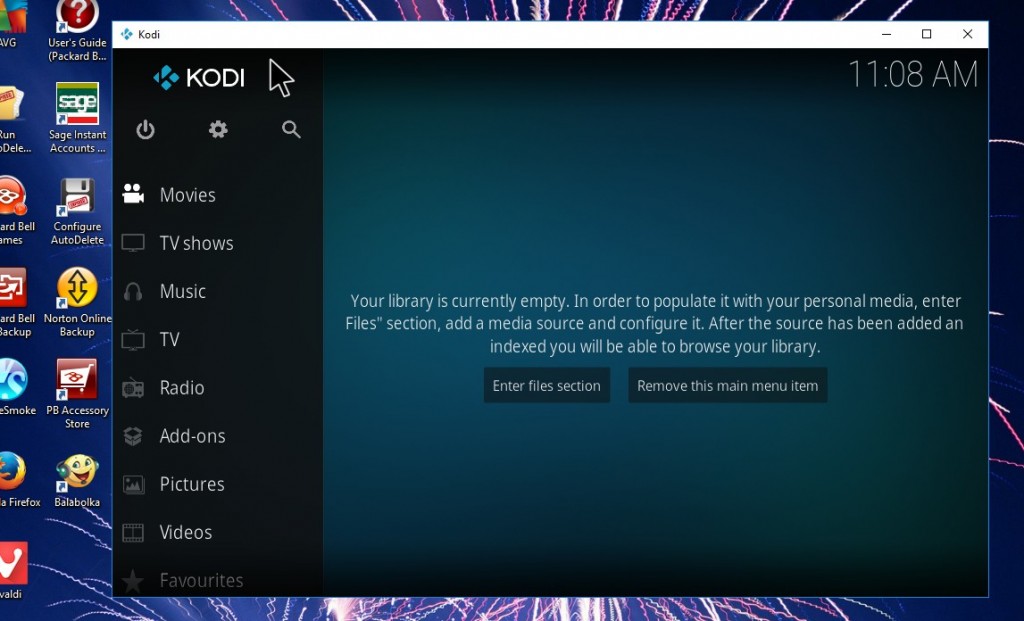Click the 11:08 AM clock display
Image resolution: width=1024 pixels, height=621 pixels.
[913, 74]
